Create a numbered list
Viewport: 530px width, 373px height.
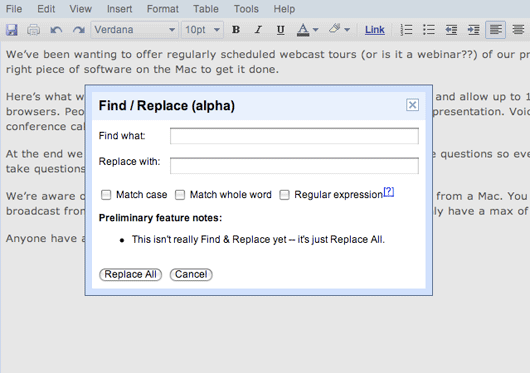[x=406, y=30]
